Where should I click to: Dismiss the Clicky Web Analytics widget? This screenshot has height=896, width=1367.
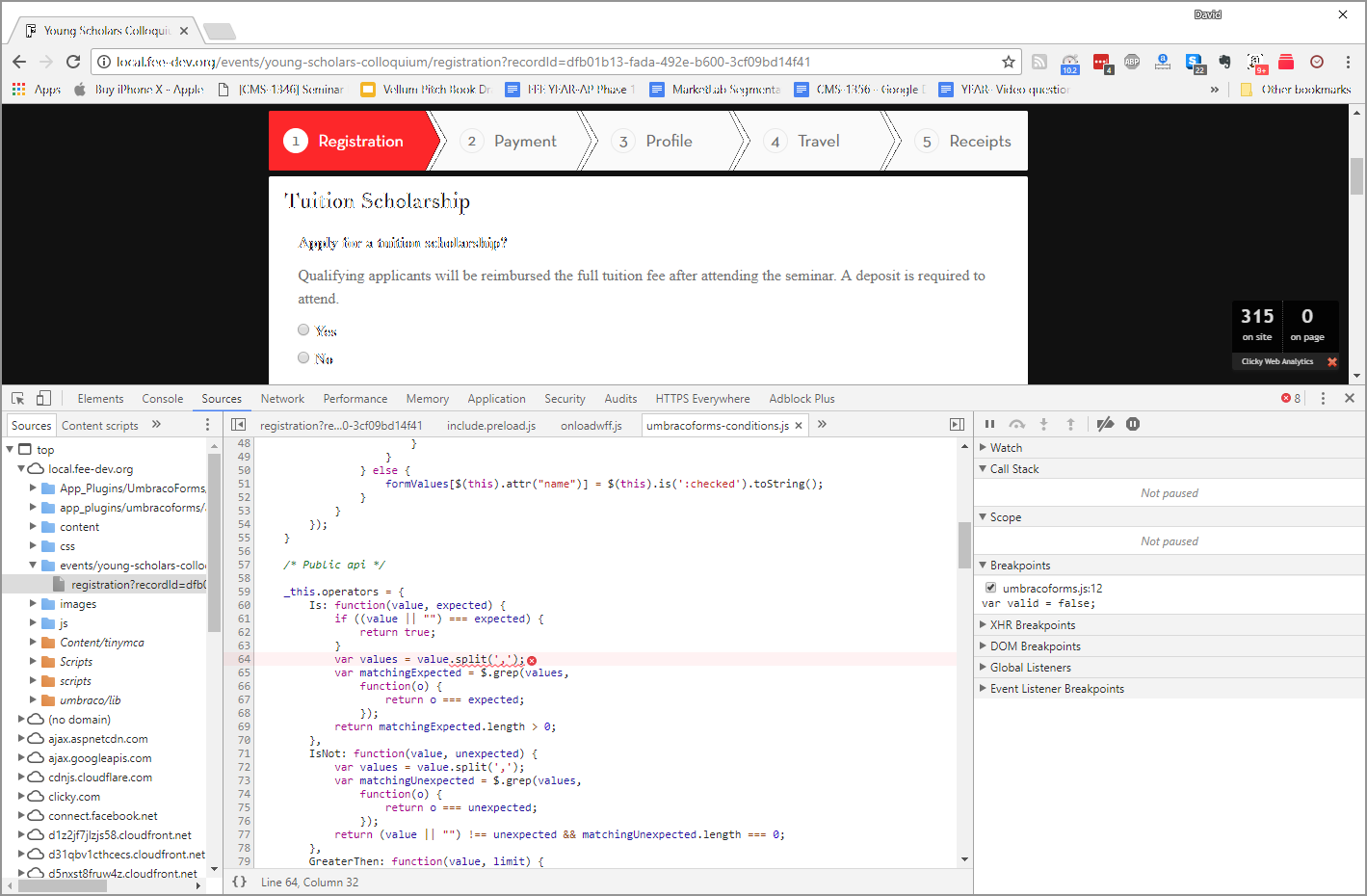1332,362
